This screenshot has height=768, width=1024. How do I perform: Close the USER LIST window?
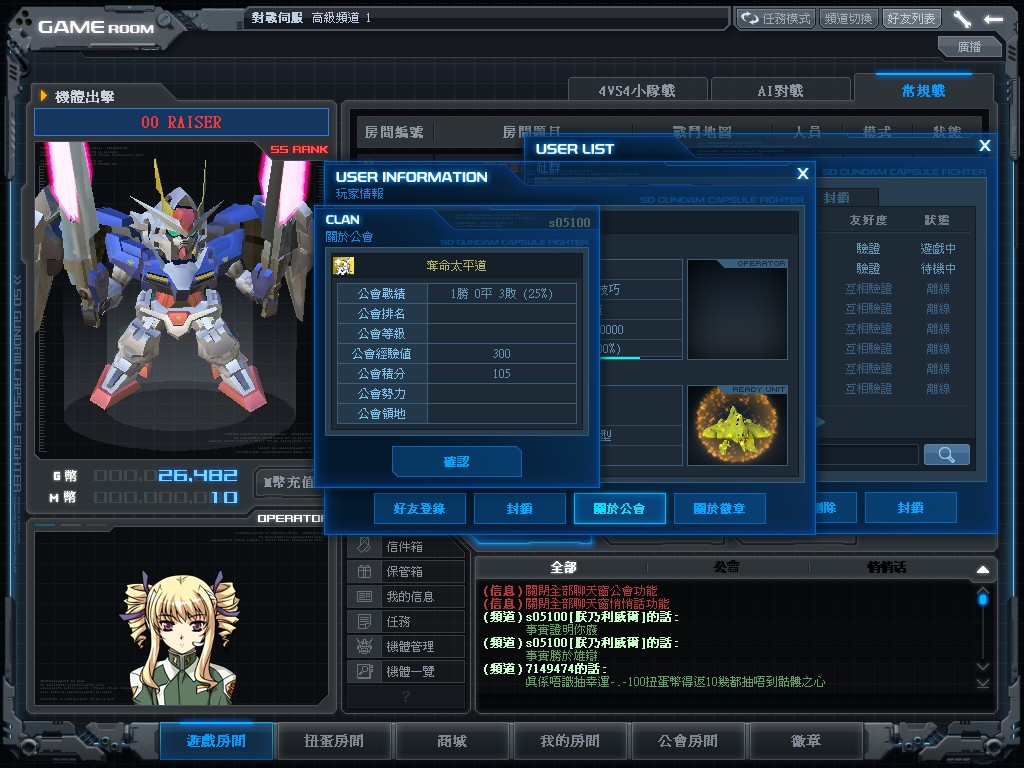[x=985, y=146]
